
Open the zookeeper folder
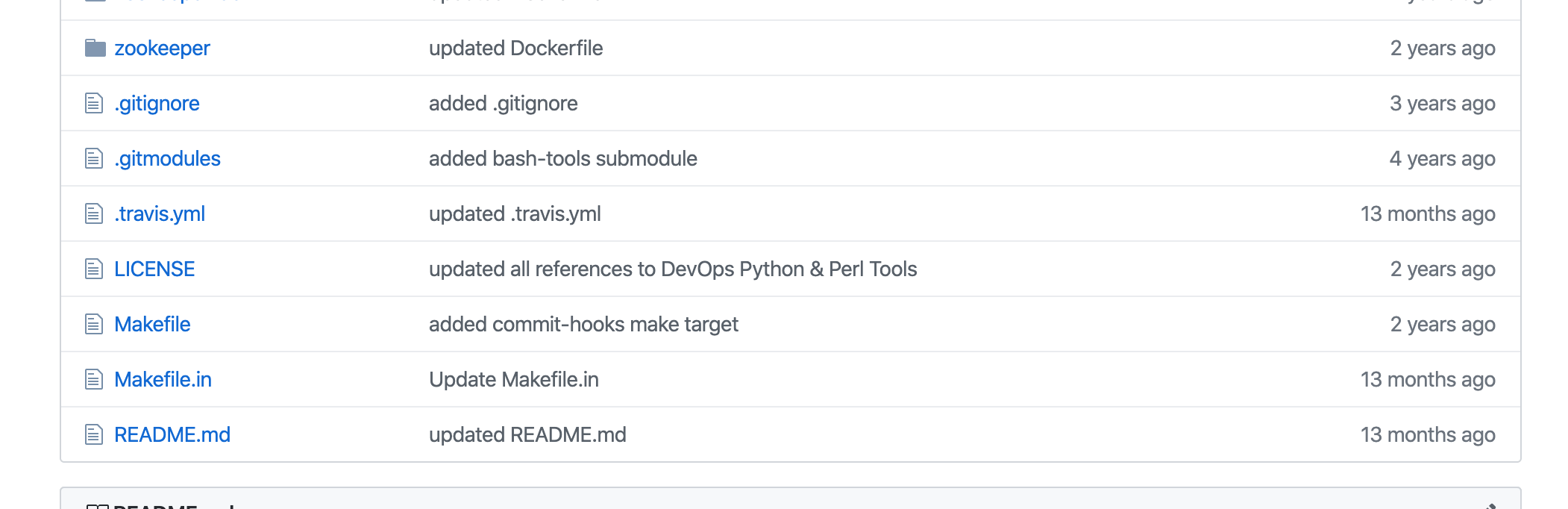click(x=162, y=49)
